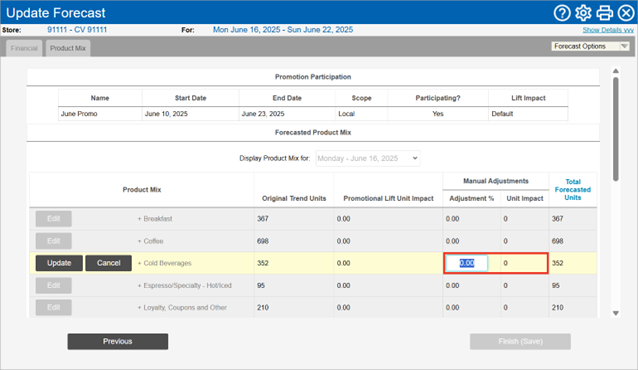This screenshot has width=638, height=370.
Task: Open settings gear icon in header
Action: (583, 13)
